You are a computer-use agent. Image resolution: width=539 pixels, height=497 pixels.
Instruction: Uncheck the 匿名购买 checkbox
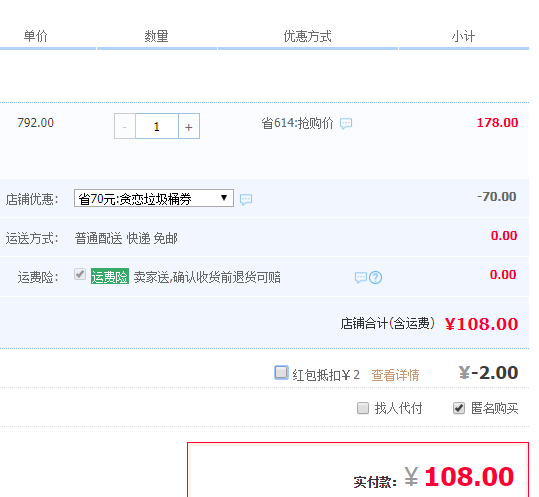pyautogui.click(x=459, y=408)
